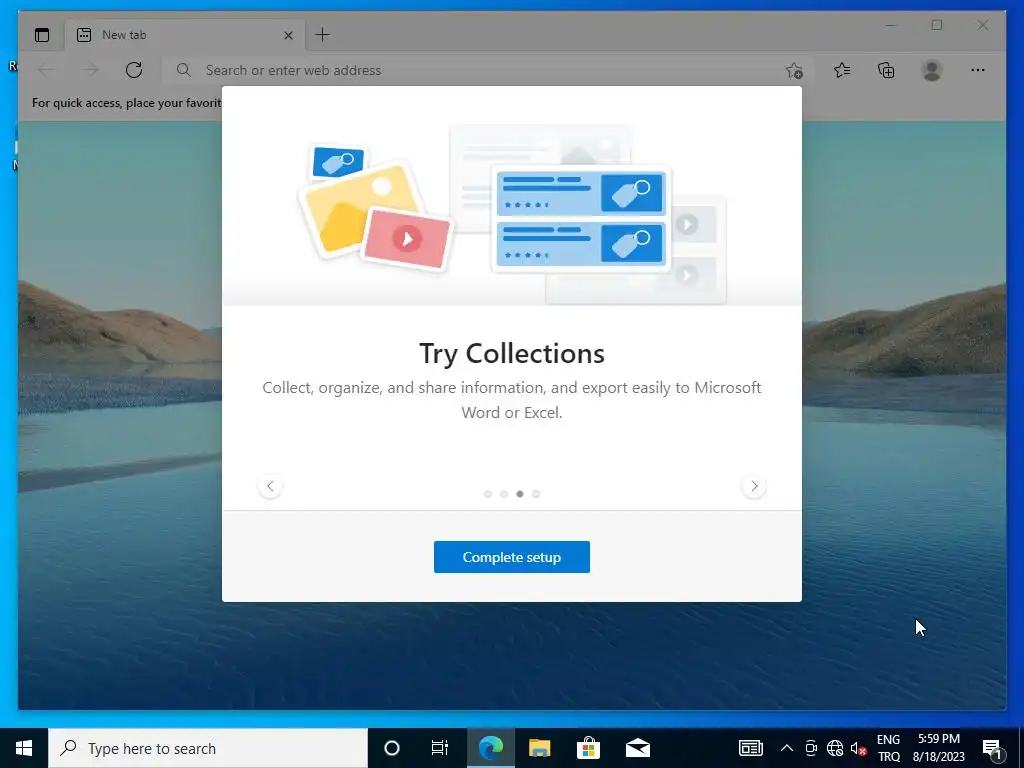The width and height of the screenshot is (1024, 768).
Task: Open ENG TRQ language switcher
Action: coord(888,748)
